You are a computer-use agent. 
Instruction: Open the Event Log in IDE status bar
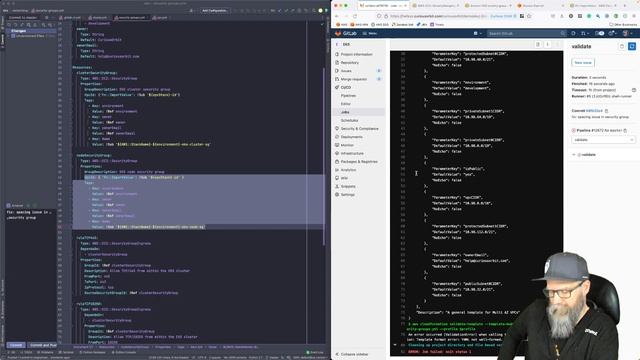(315, 352)
